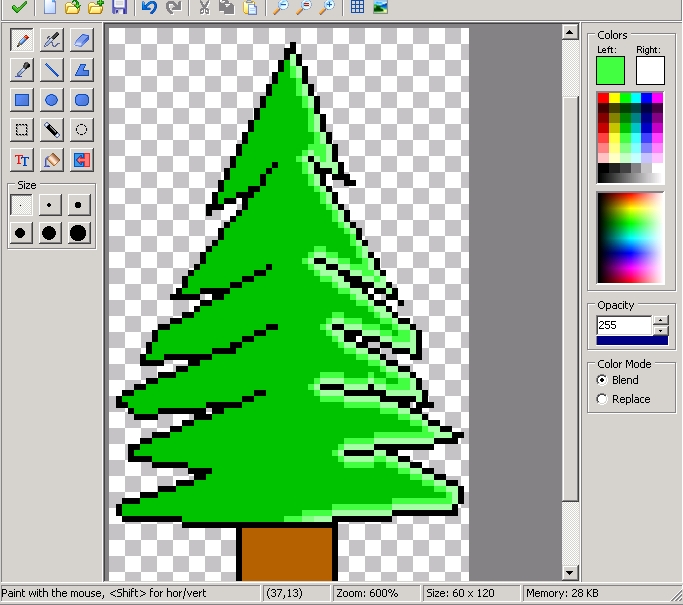Screen dimensions: 683x605
Task: Pick the Eyedropper color picker tool
Action: point(21,70)
